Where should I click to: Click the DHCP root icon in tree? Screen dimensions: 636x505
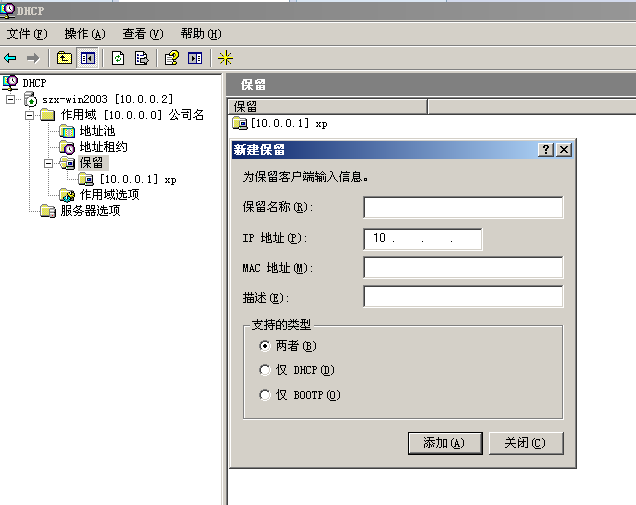(x=10, y=82)
